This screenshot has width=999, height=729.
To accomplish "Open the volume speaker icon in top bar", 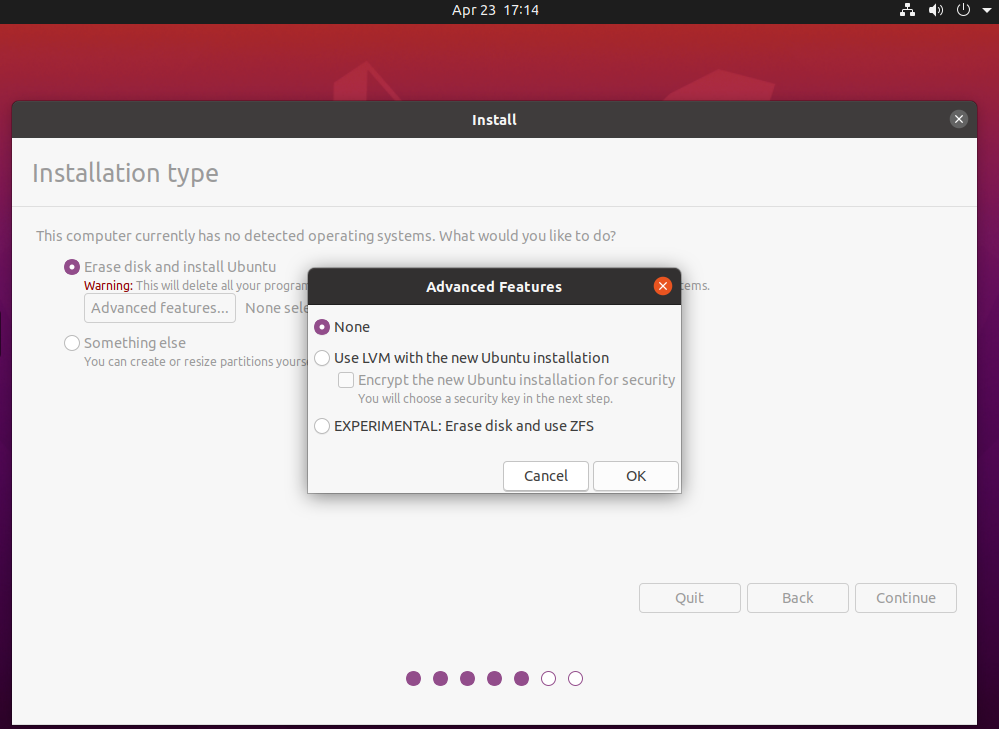I will click(935, 10).
